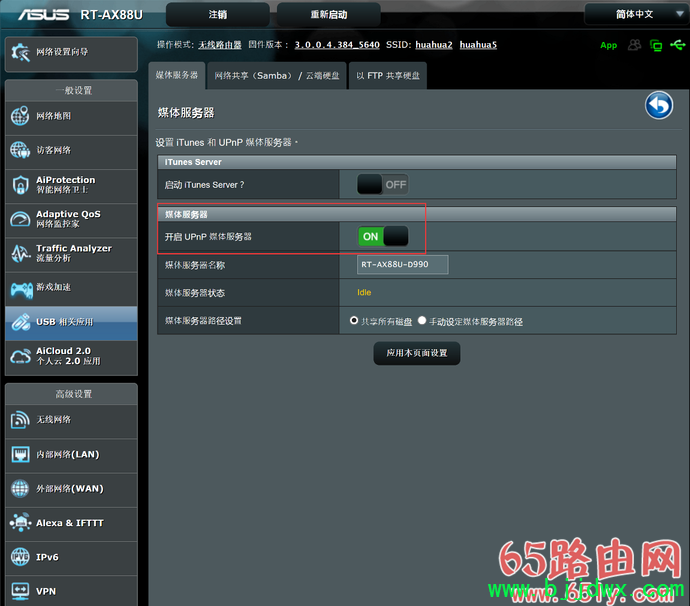The height and width of the screenshot is (606, 690).
Task: Toggle the UPnP media server switch
Action: pos(383,236)
